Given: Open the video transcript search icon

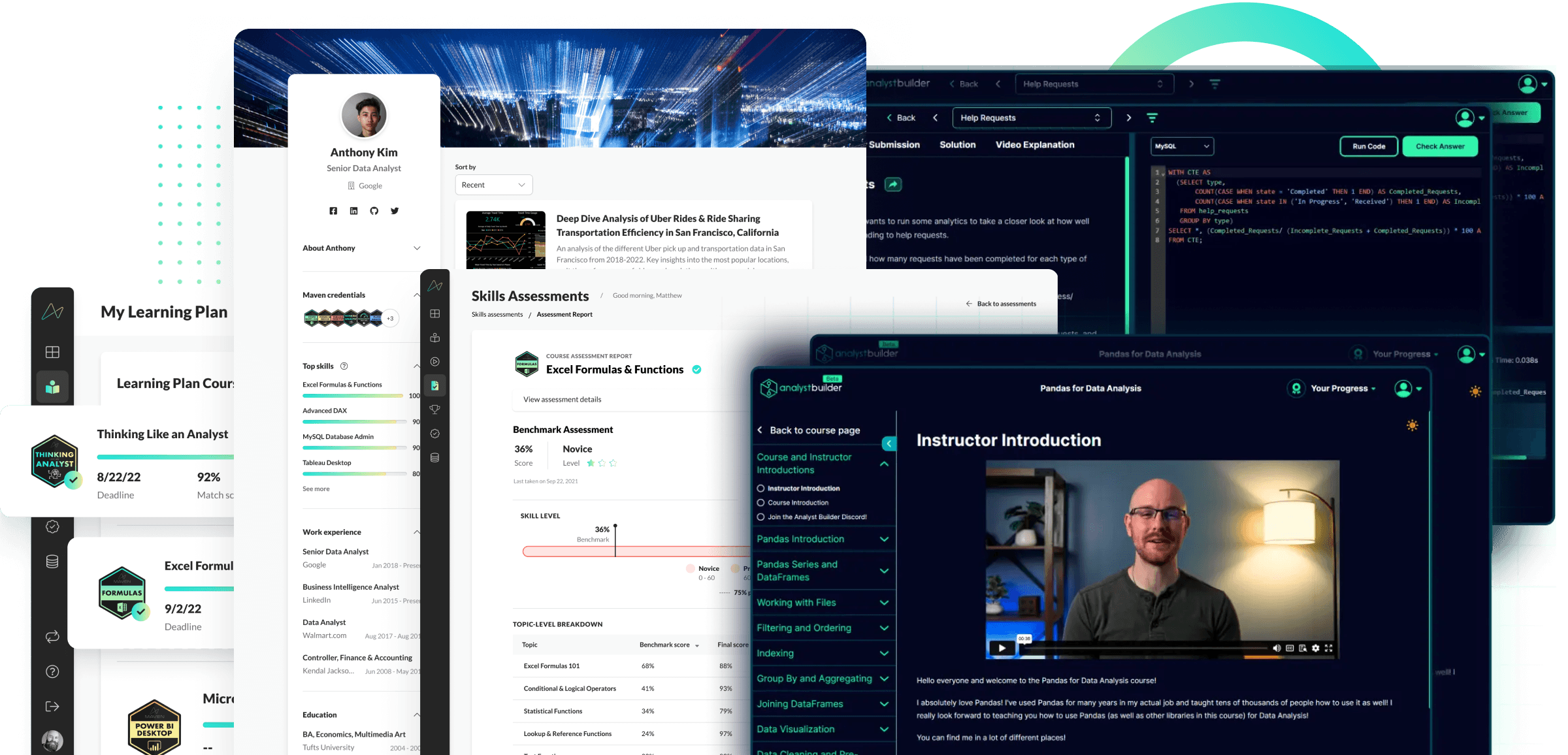Looking at the screenshot, I should (1303, 648).
